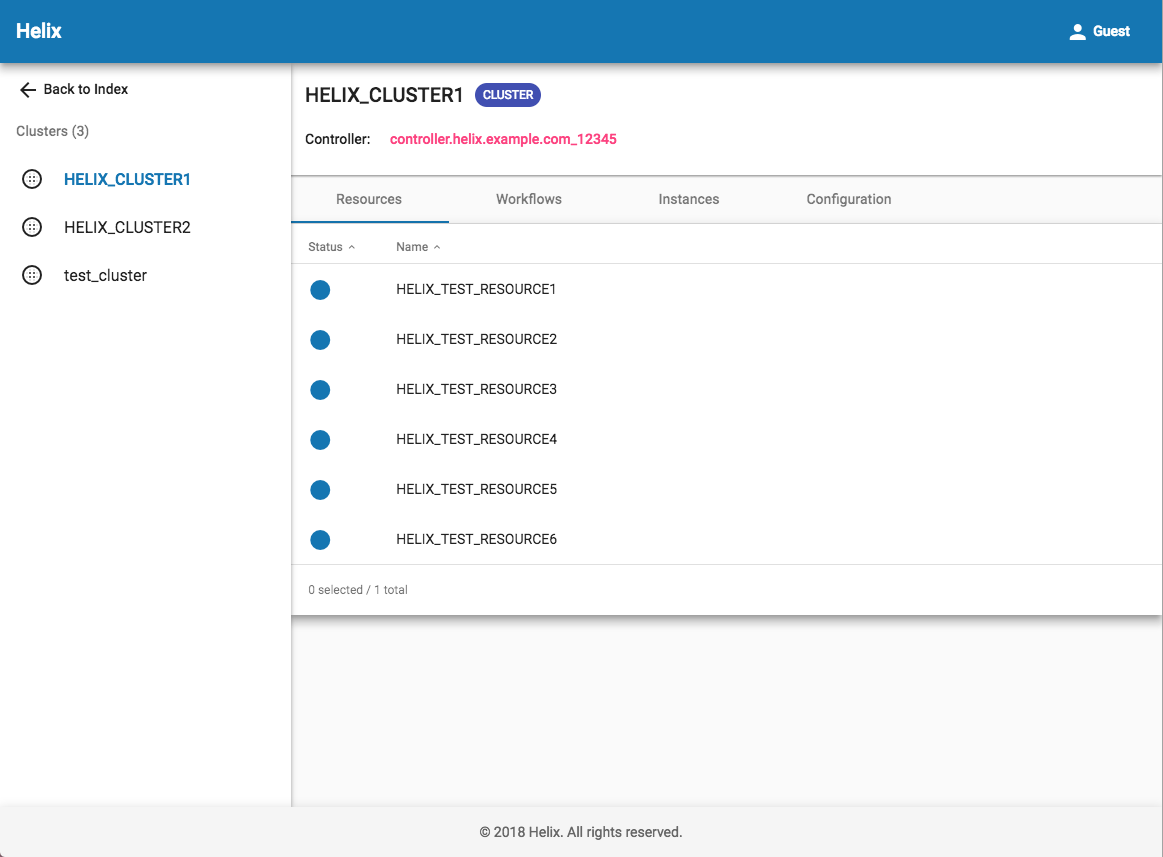This screenshot has width=1163, height=857.
Task: Click the icon beside test_cluster in sidebar
Action: pyautogui.click(x=32, y=276)
